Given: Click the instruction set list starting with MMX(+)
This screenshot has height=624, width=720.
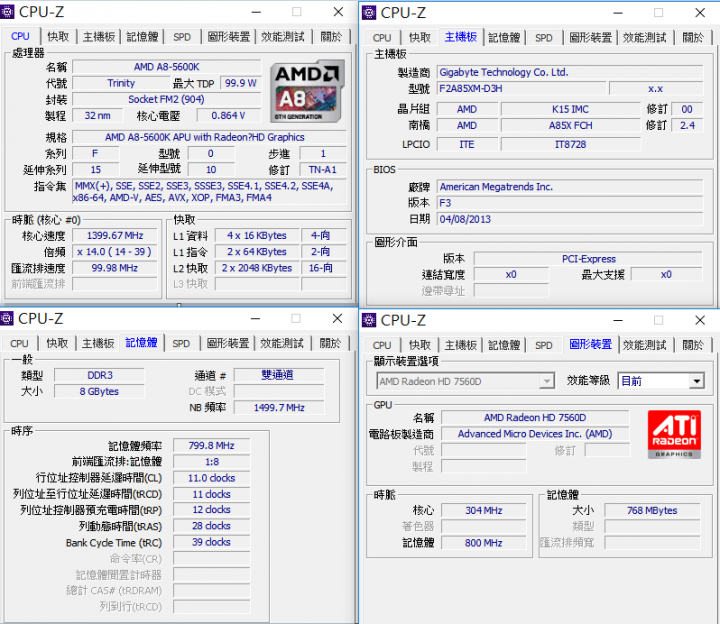Looking at the screenshot, I should point(209,192).
